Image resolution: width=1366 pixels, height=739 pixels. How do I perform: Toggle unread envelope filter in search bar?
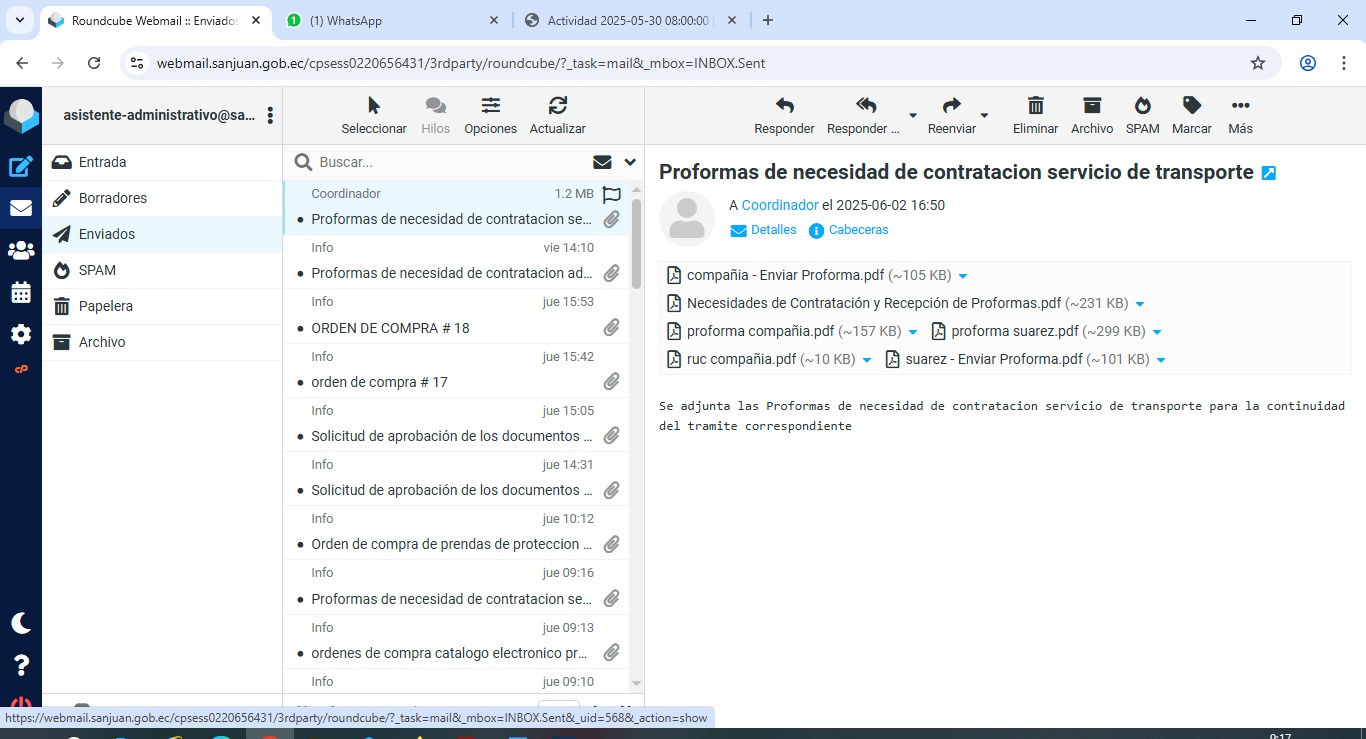[x=602, y=162]
